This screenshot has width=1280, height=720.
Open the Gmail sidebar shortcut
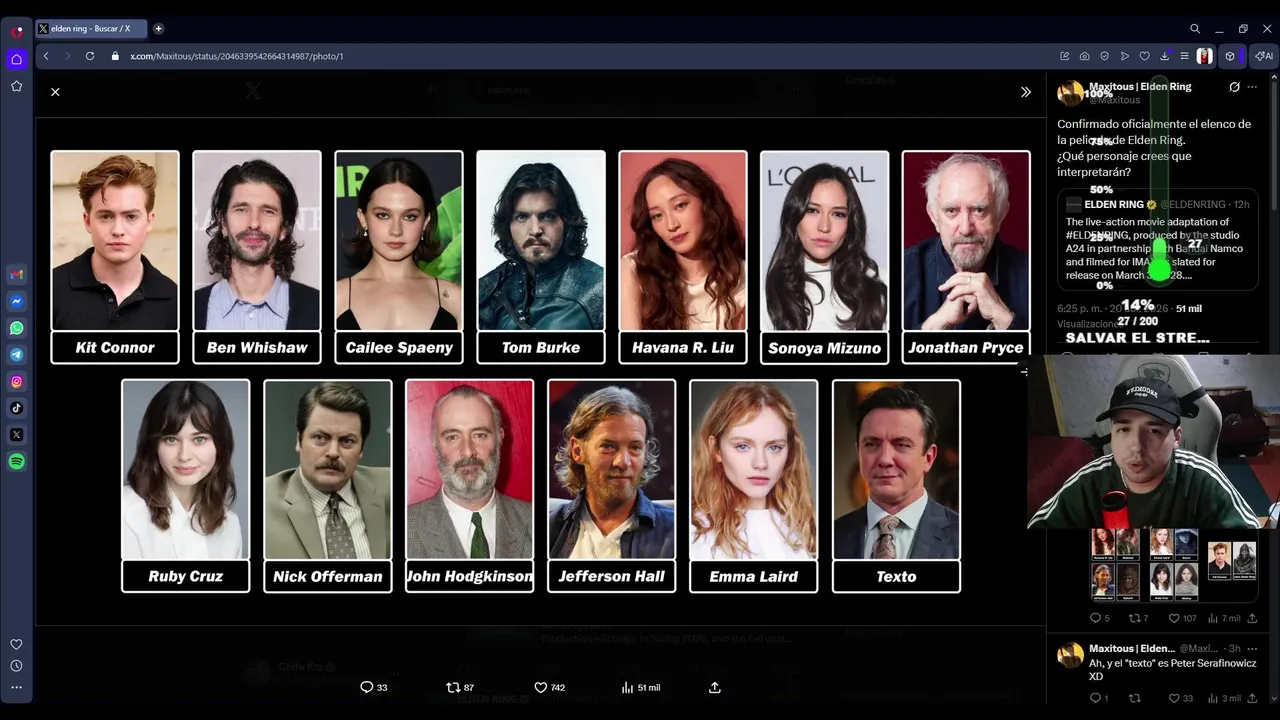pos(17,274)
